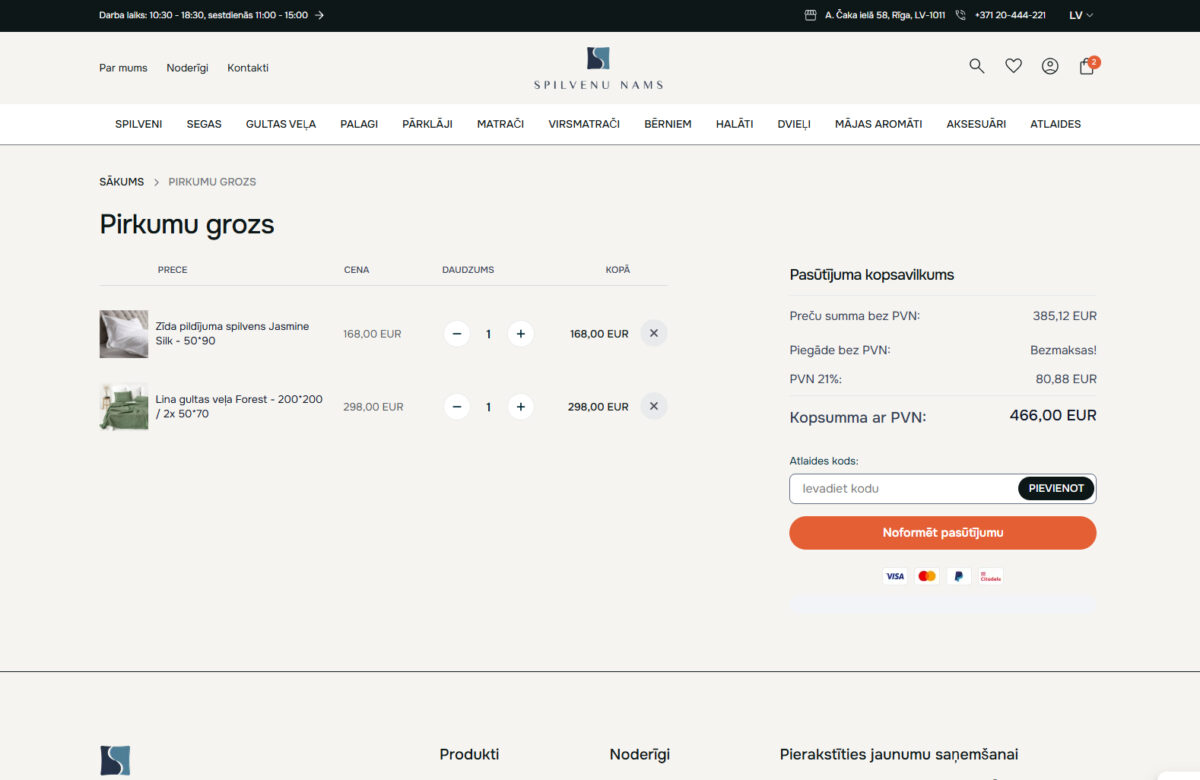Open the ATLAIDES menu item
1200x780 pixels.
1055,124
